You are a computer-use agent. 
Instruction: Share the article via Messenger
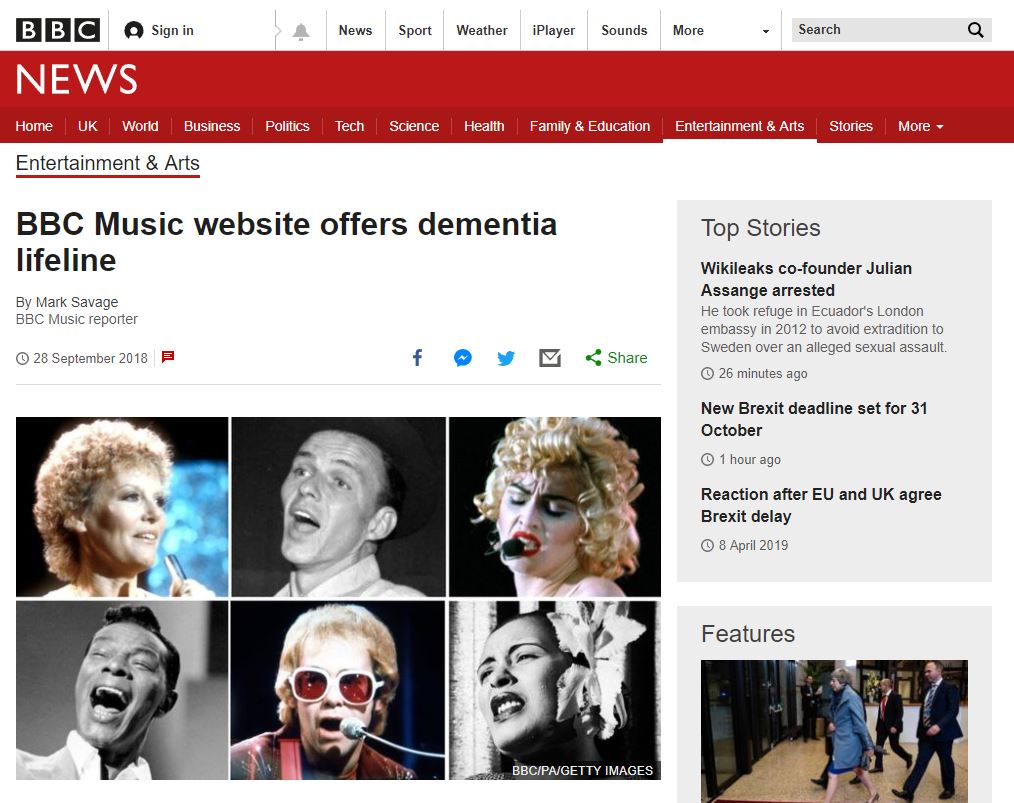[462, 358]
